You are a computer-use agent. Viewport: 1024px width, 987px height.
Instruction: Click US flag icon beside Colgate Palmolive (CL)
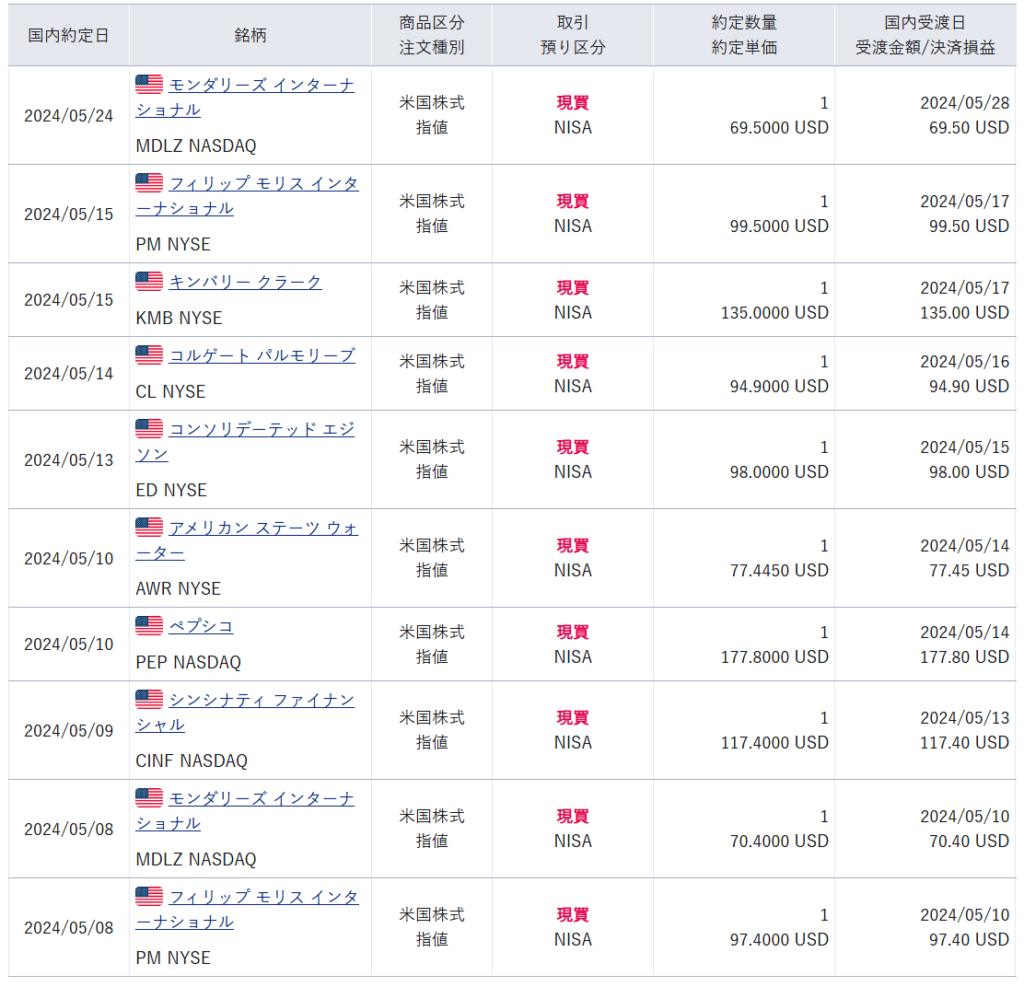[149, 356]
